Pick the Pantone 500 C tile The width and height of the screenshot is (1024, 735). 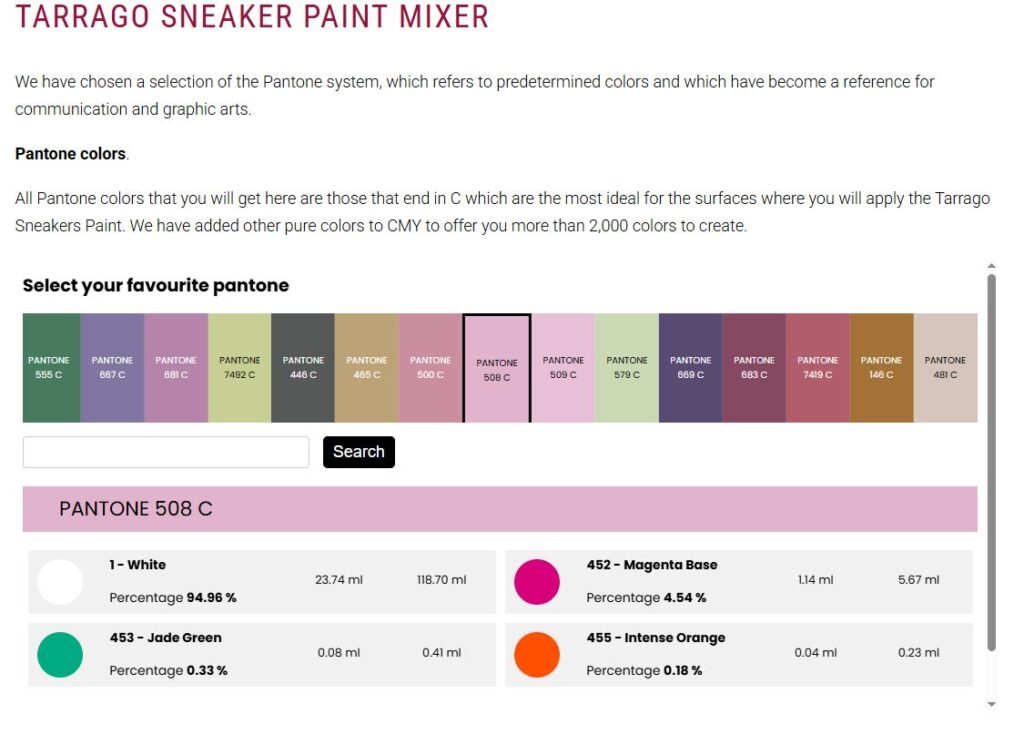pos(431,368)
